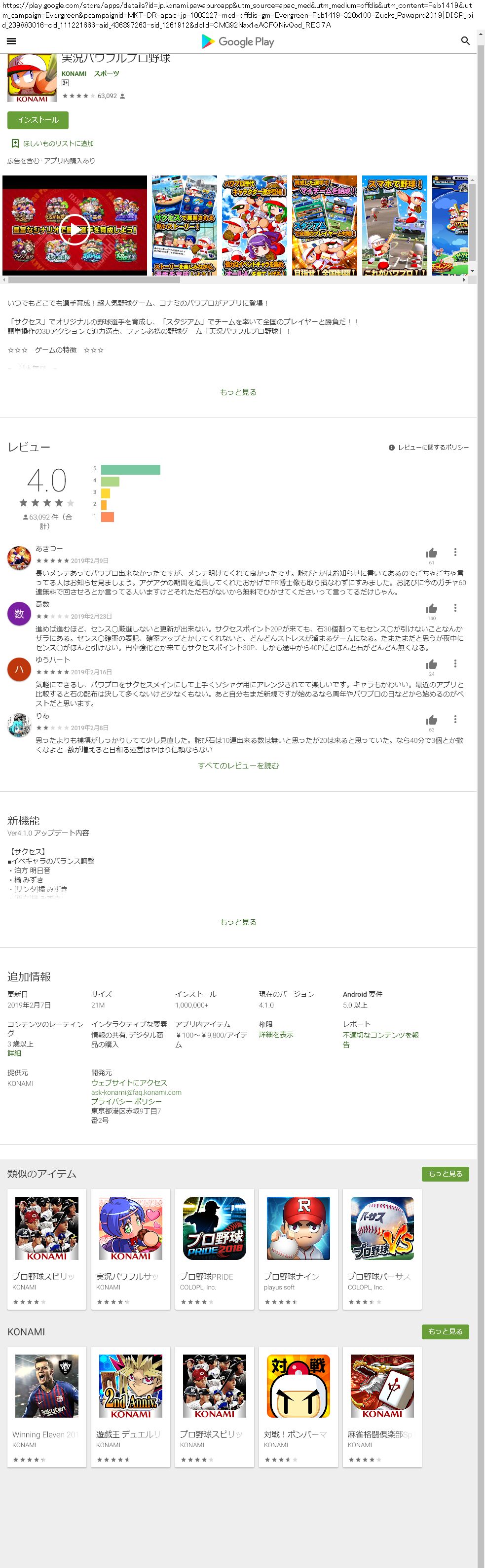Open the options menu on りあ's review
The image size is (485, 1568).
point(455,720)
